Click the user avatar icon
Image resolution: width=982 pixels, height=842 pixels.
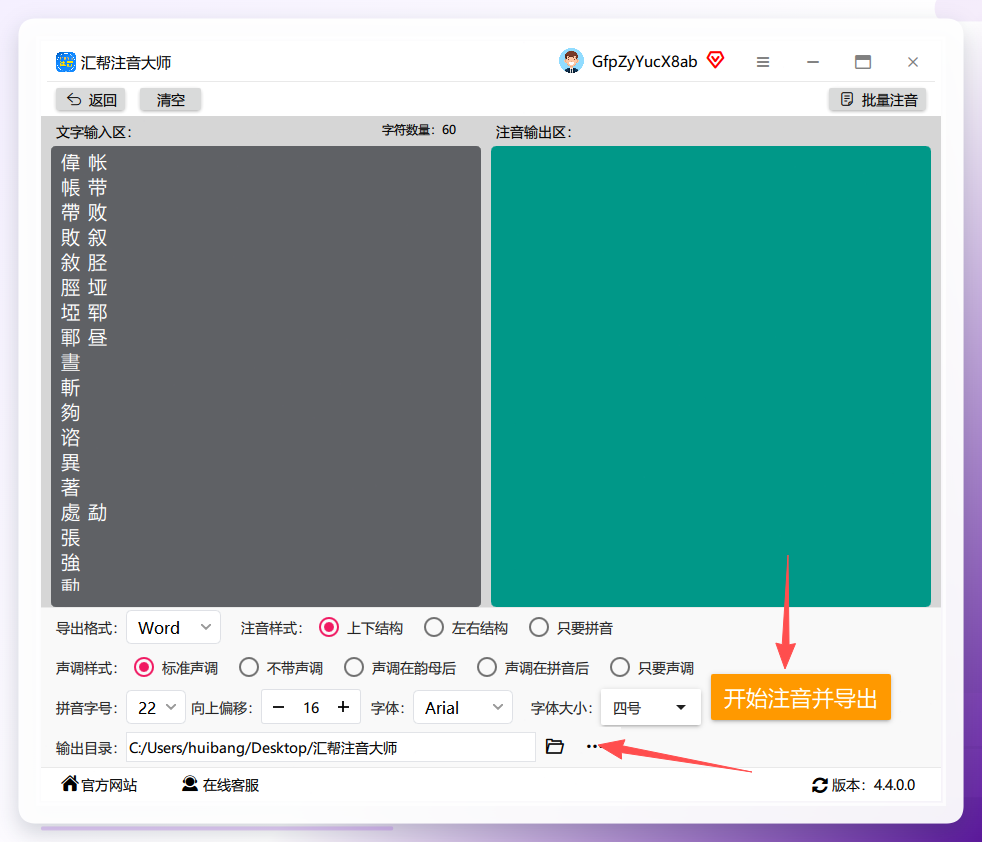point(571,61)
